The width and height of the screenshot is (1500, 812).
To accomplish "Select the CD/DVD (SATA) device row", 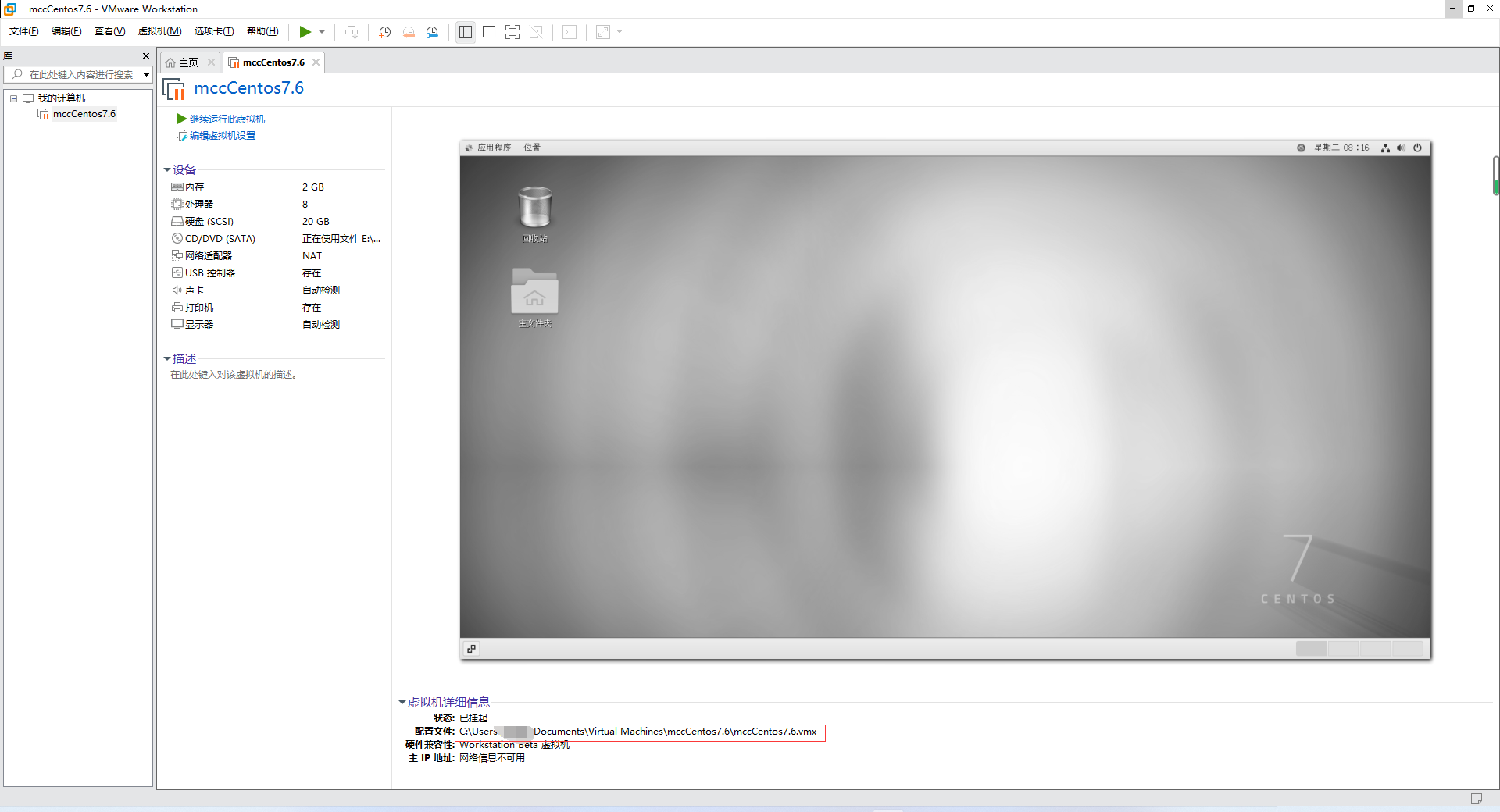I will coord(277,239).
